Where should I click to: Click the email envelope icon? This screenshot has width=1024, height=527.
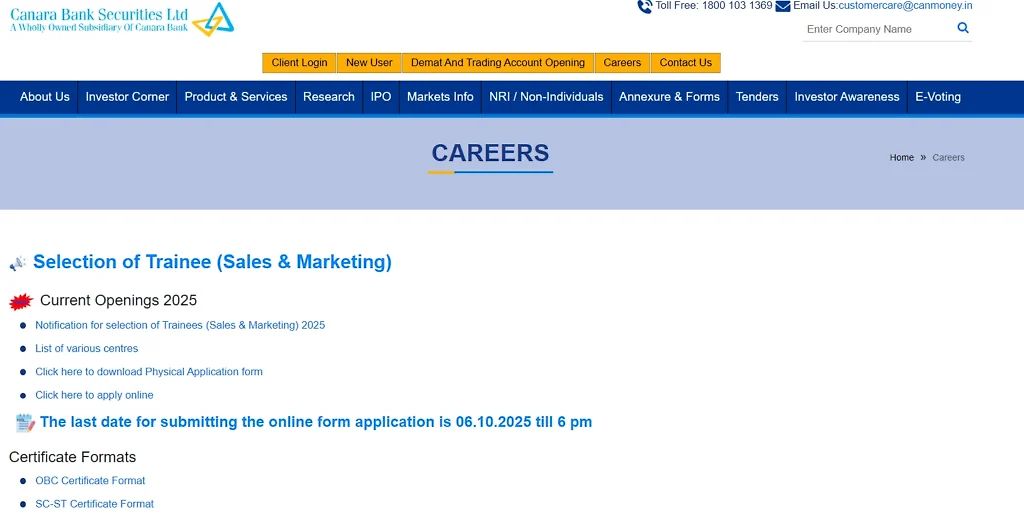click(x=782, y=7)
